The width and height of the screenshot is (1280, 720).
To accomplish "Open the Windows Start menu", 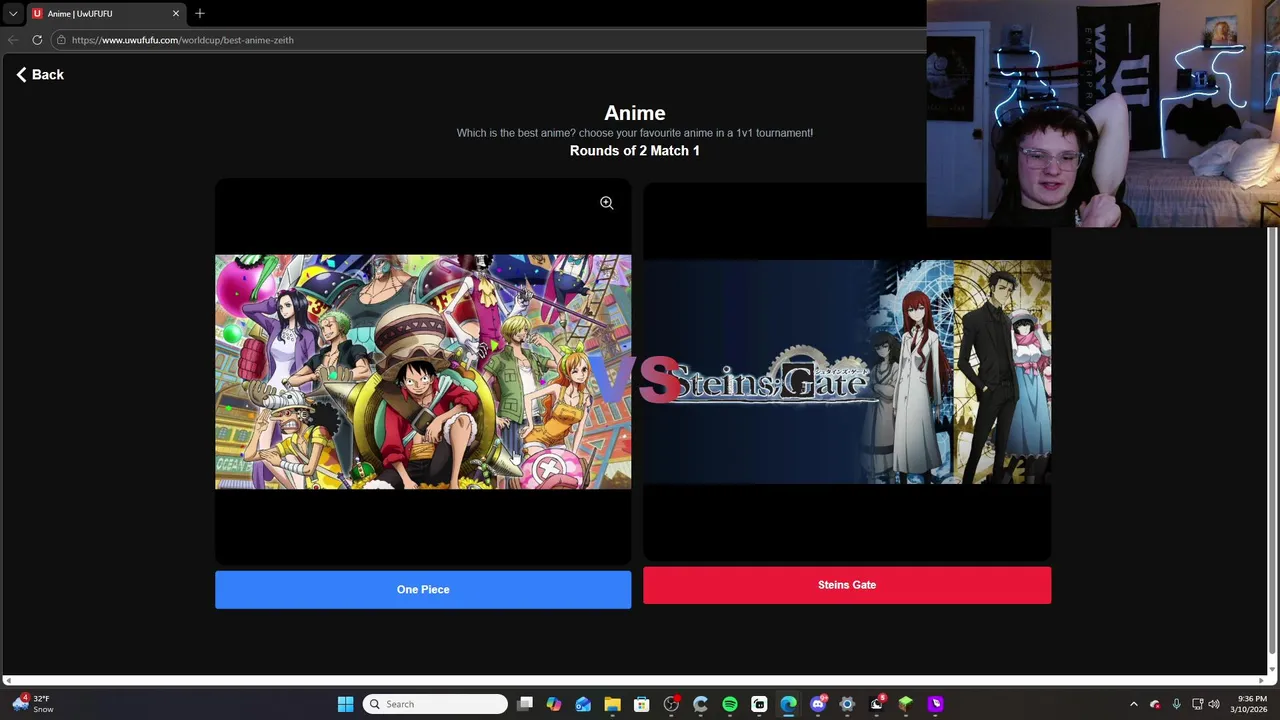I will (x=345, y=704).
